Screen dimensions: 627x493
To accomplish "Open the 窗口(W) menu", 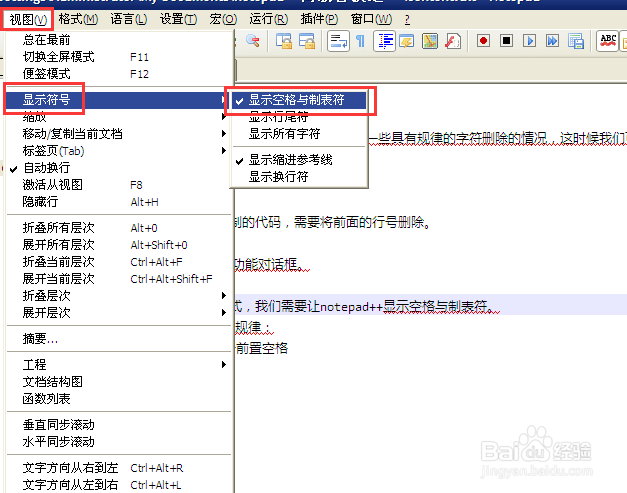I will coord(371,19).
